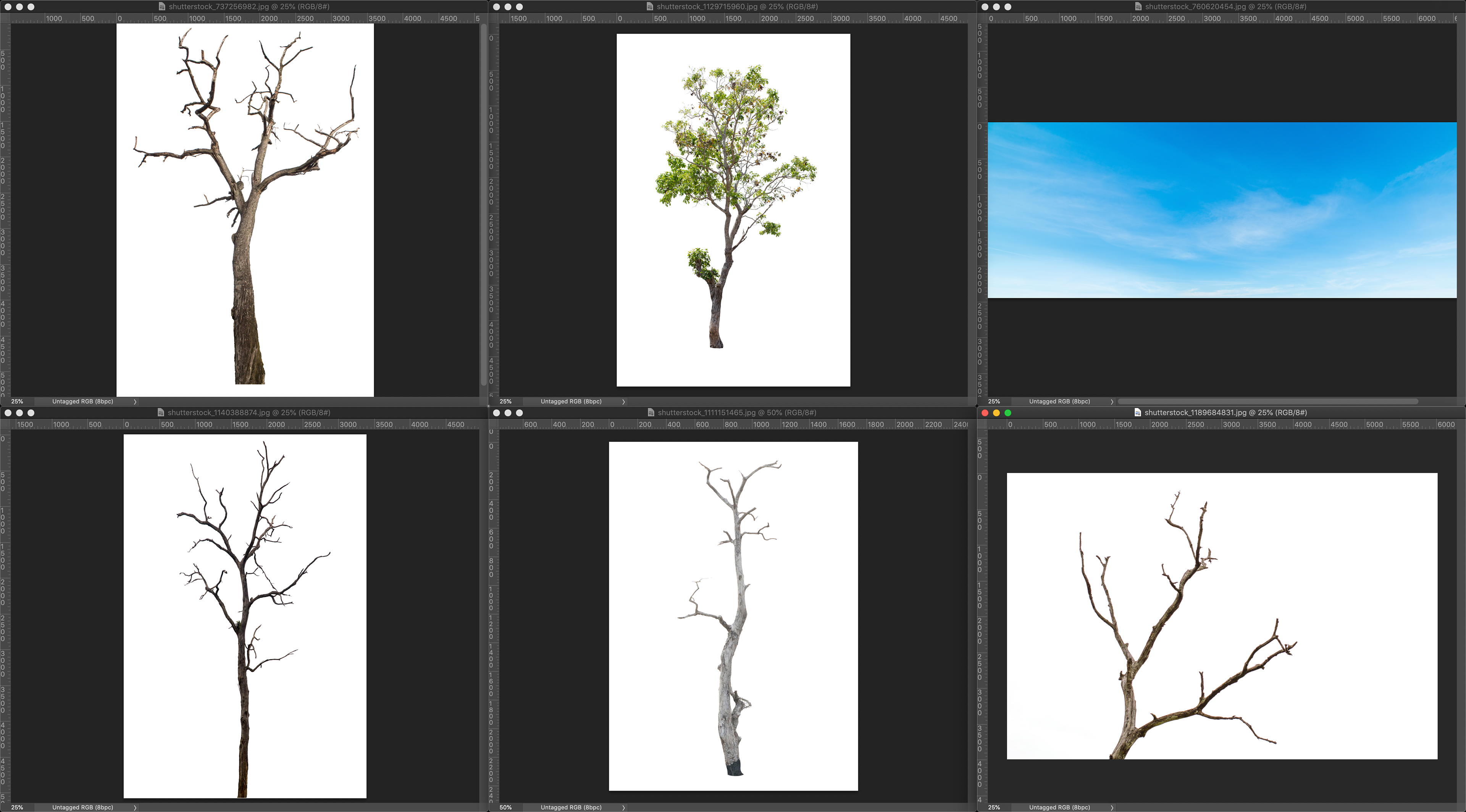Click Untagged RGB info in shutterstock_1189684831.jpg status bar

1059,807
